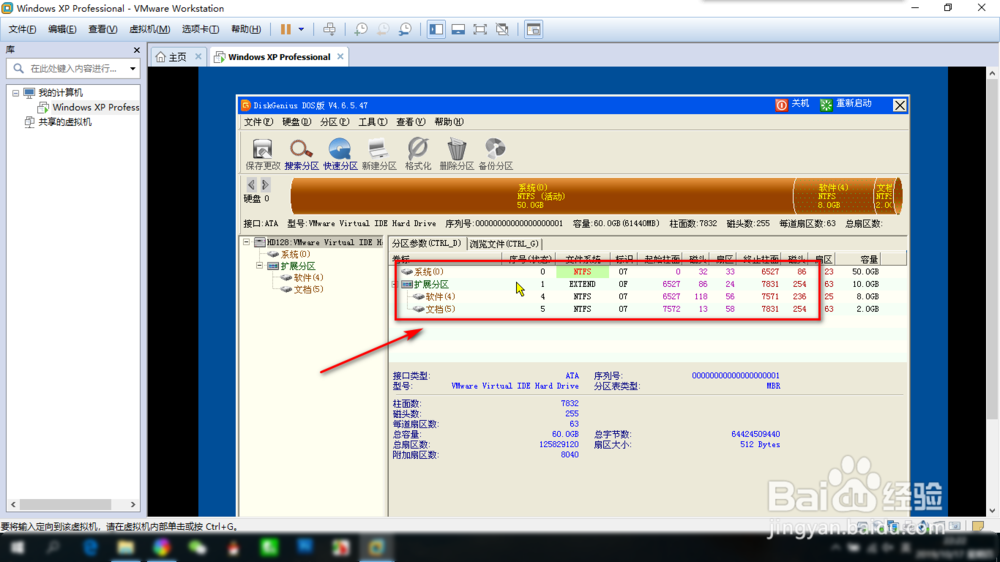This screenshot has height=562, width=1000.
Task: Open VMware 选项卡(T) menu
Action: [x=200, y=29]
